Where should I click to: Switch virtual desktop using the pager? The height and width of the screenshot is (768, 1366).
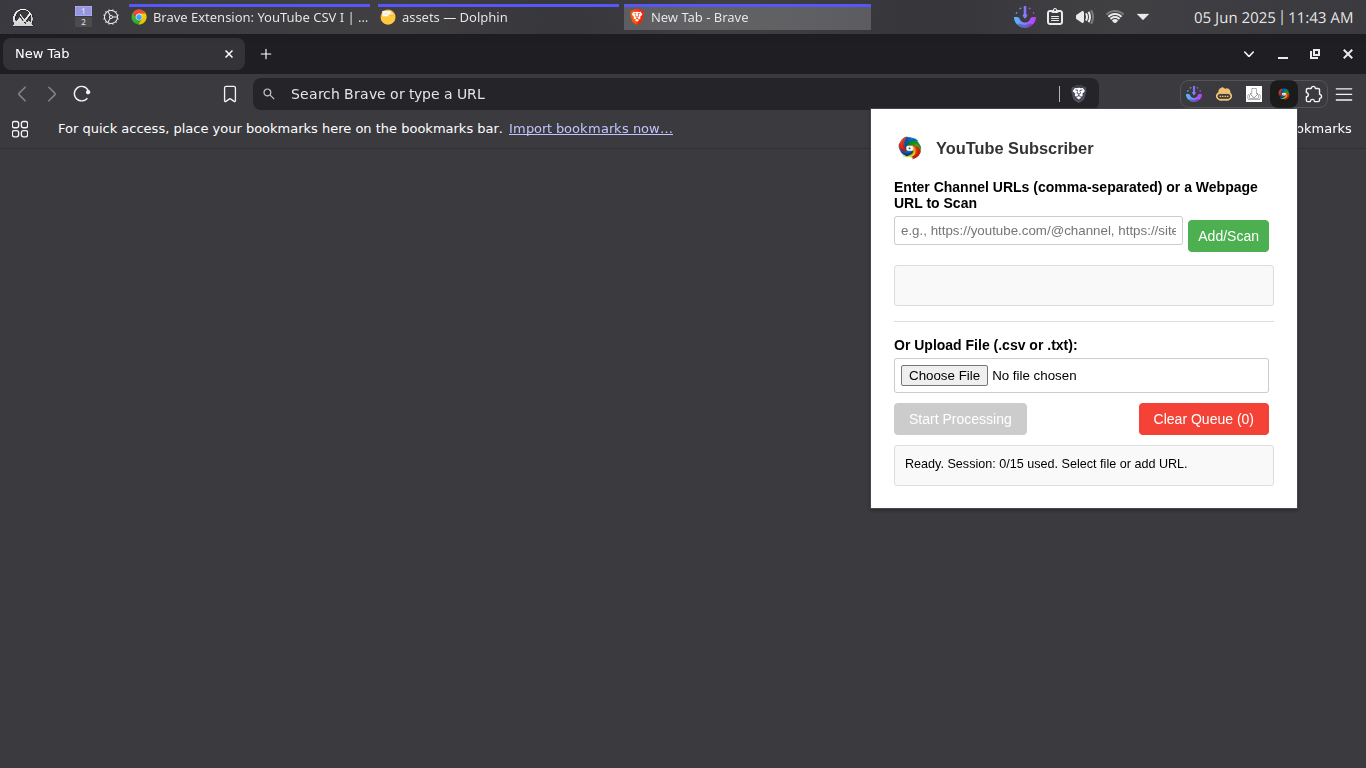pos(83,17)
